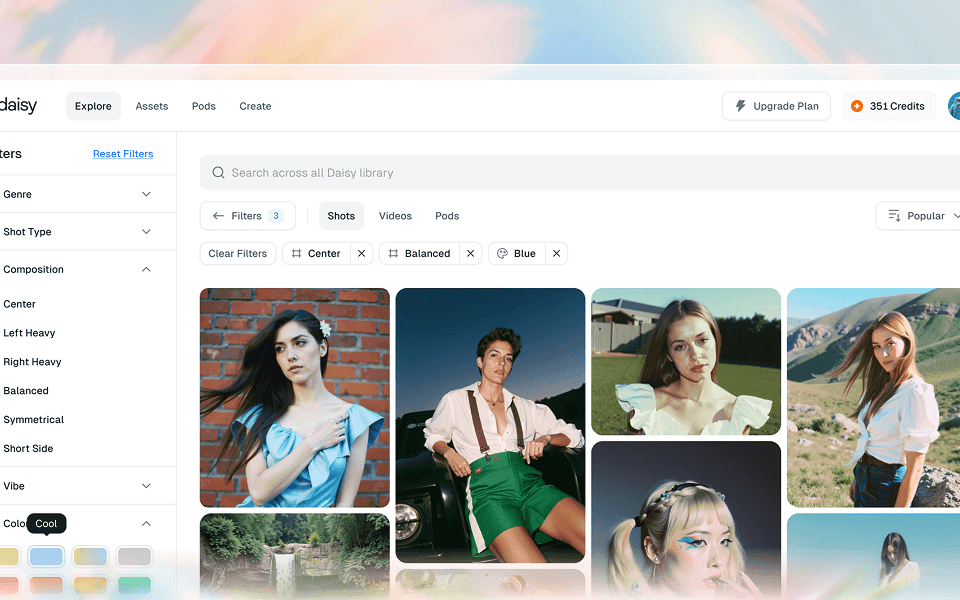This screenshot has height=600, width=960.
Task: Open the blonde pigtails blue makeup photo
Action: 686,520
